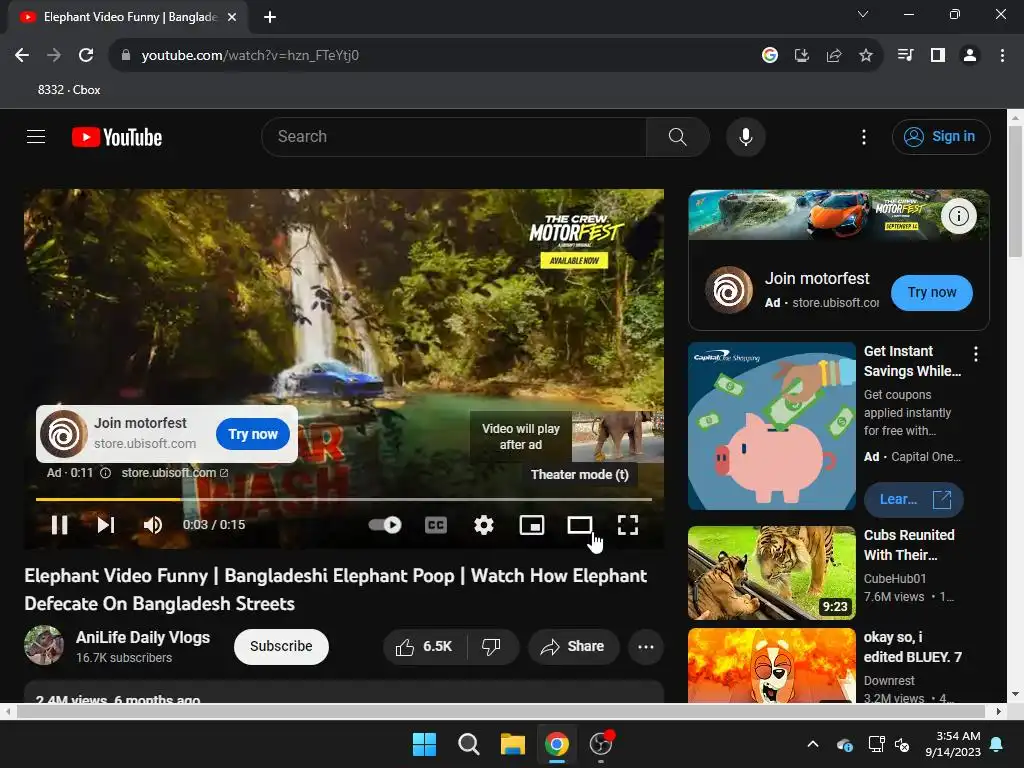
Task: Open Windows Start menu
Action: pos(424,744)
